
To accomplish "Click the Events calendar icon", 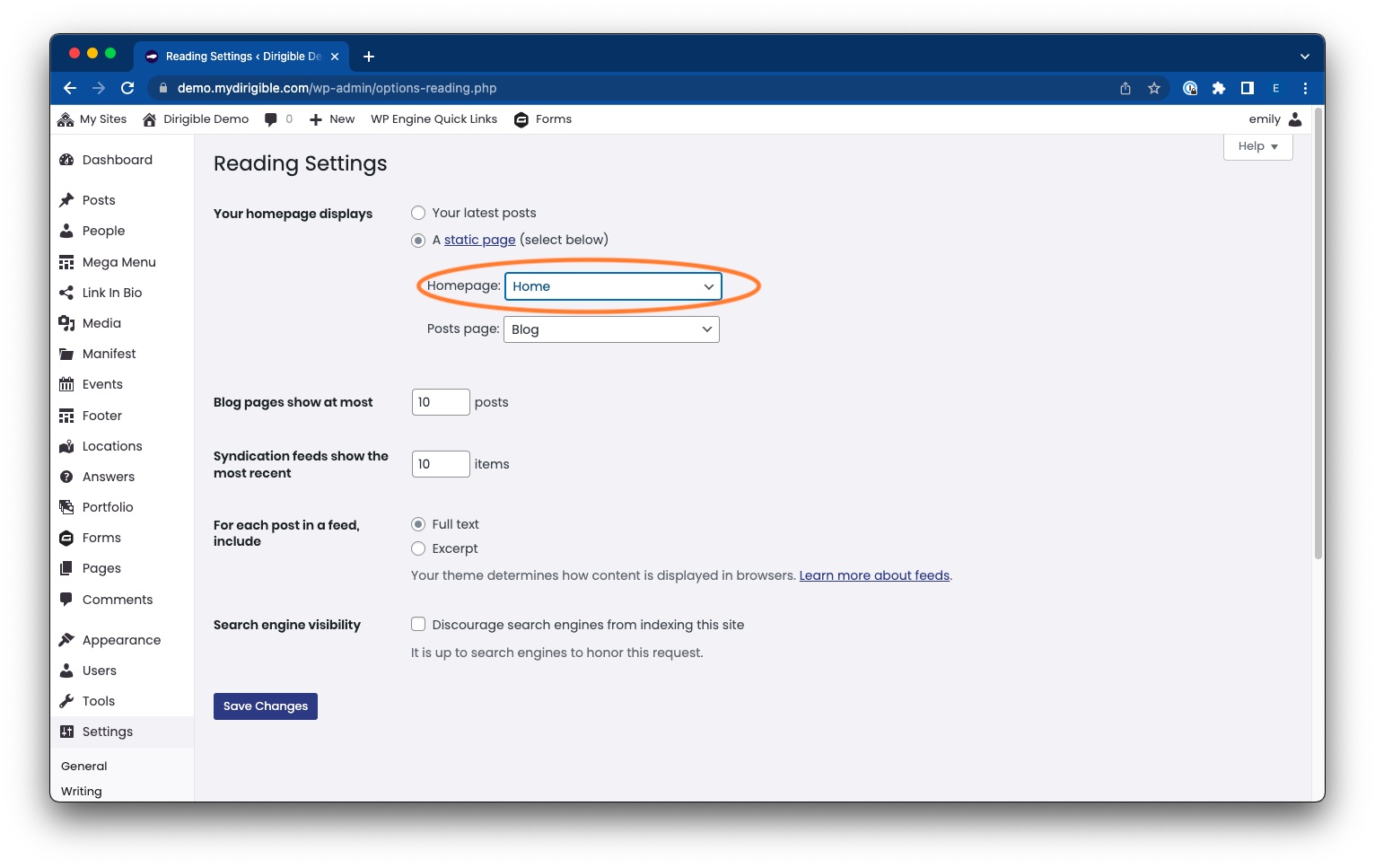I will [x=66, y=384].
